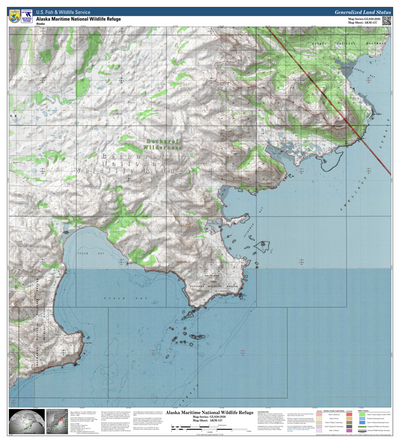Click the QR code in the header
This screenshot has width=400, height=443.
(386, 20)
